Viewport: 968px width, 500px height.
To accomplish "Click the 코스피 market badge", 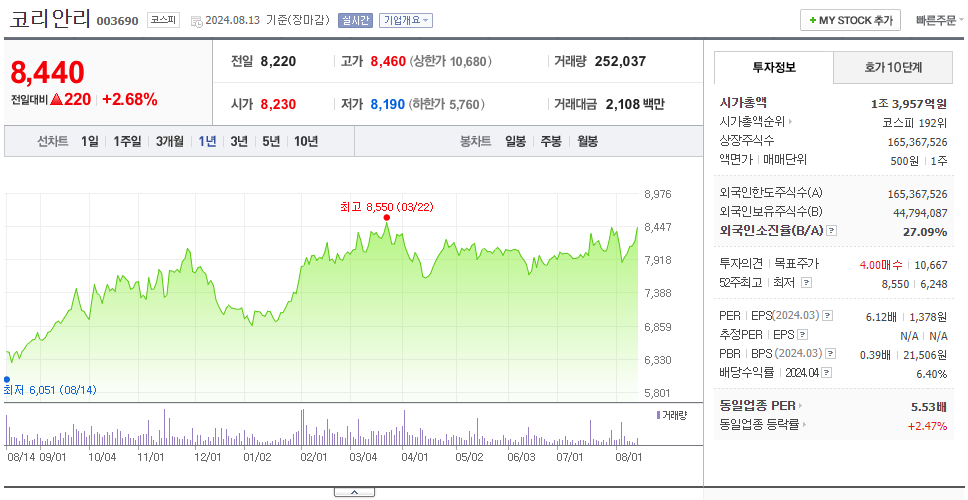I will tap(163, 20).
